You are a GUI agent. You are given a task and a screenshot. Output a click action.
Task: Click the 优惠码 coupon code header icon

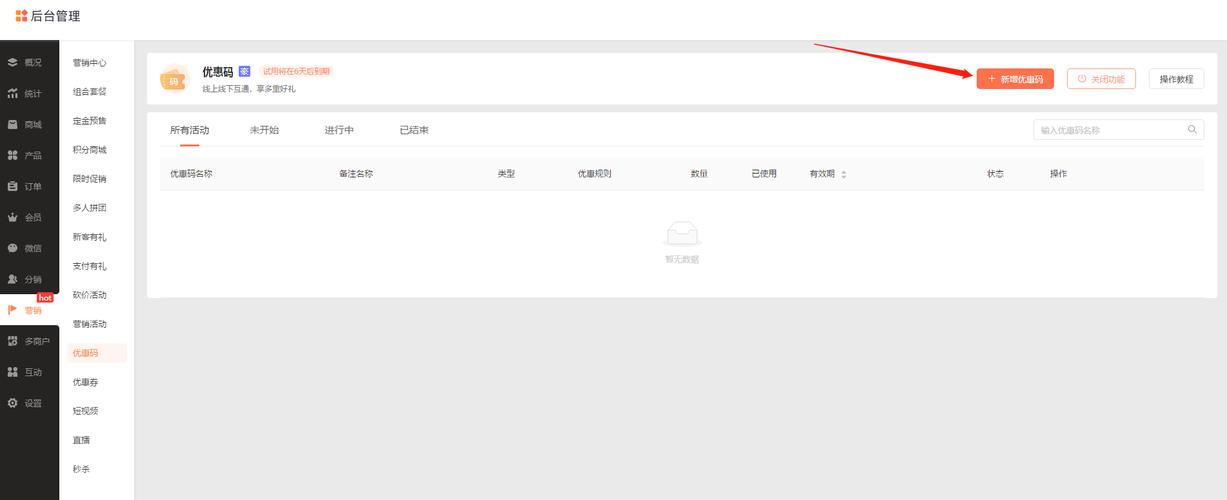pyautogui.click(x=174, y=77)
